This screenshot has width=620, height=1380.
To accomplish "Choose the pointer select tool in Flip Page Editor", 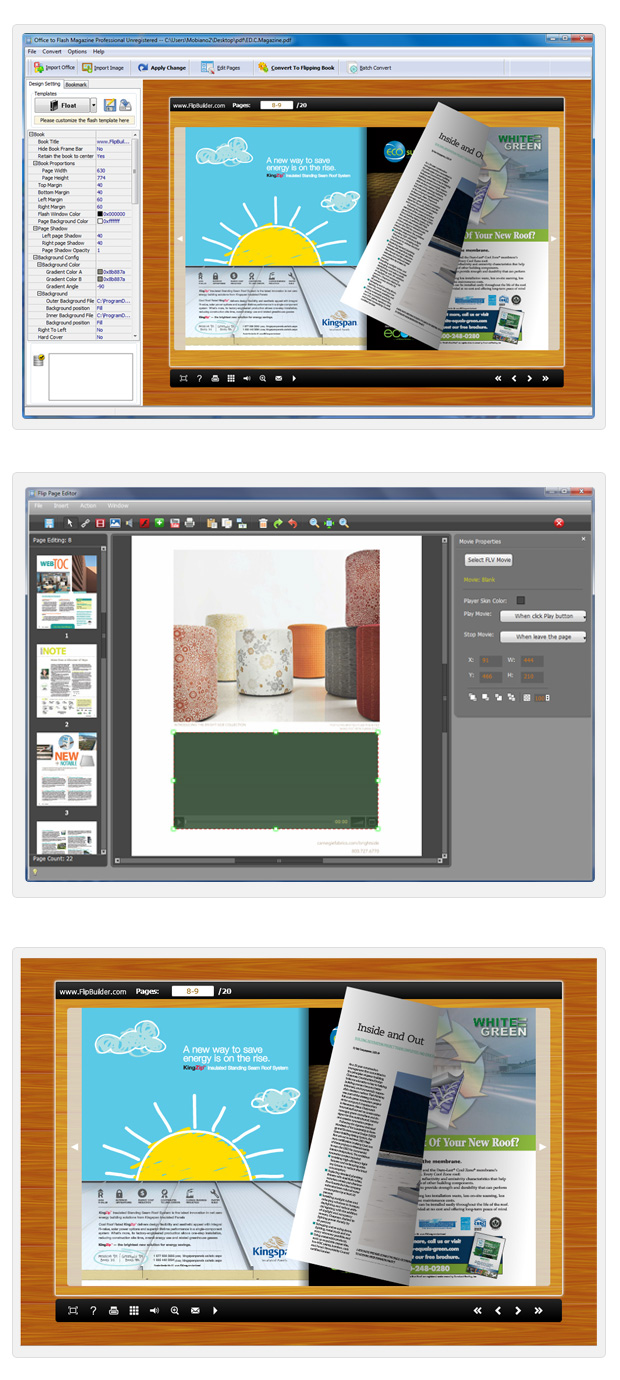I will pos(69,523).
